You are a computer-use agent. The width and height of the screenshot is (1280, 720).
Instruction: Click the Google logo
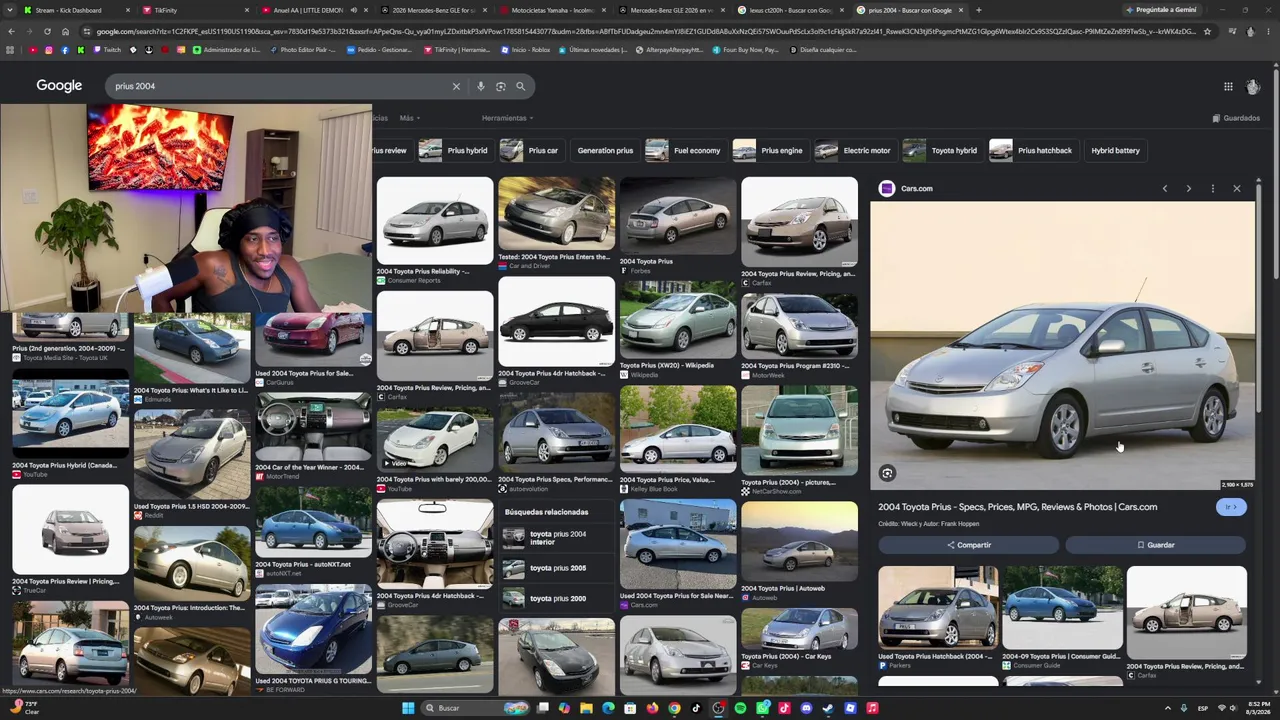(x=59, y=86)
